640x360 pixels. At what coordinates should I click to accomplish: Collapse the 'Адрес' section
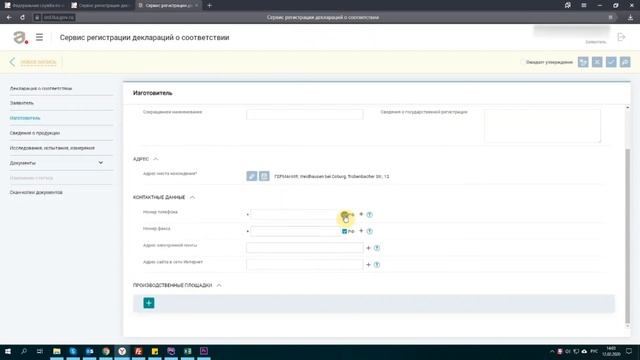[156, 159]
